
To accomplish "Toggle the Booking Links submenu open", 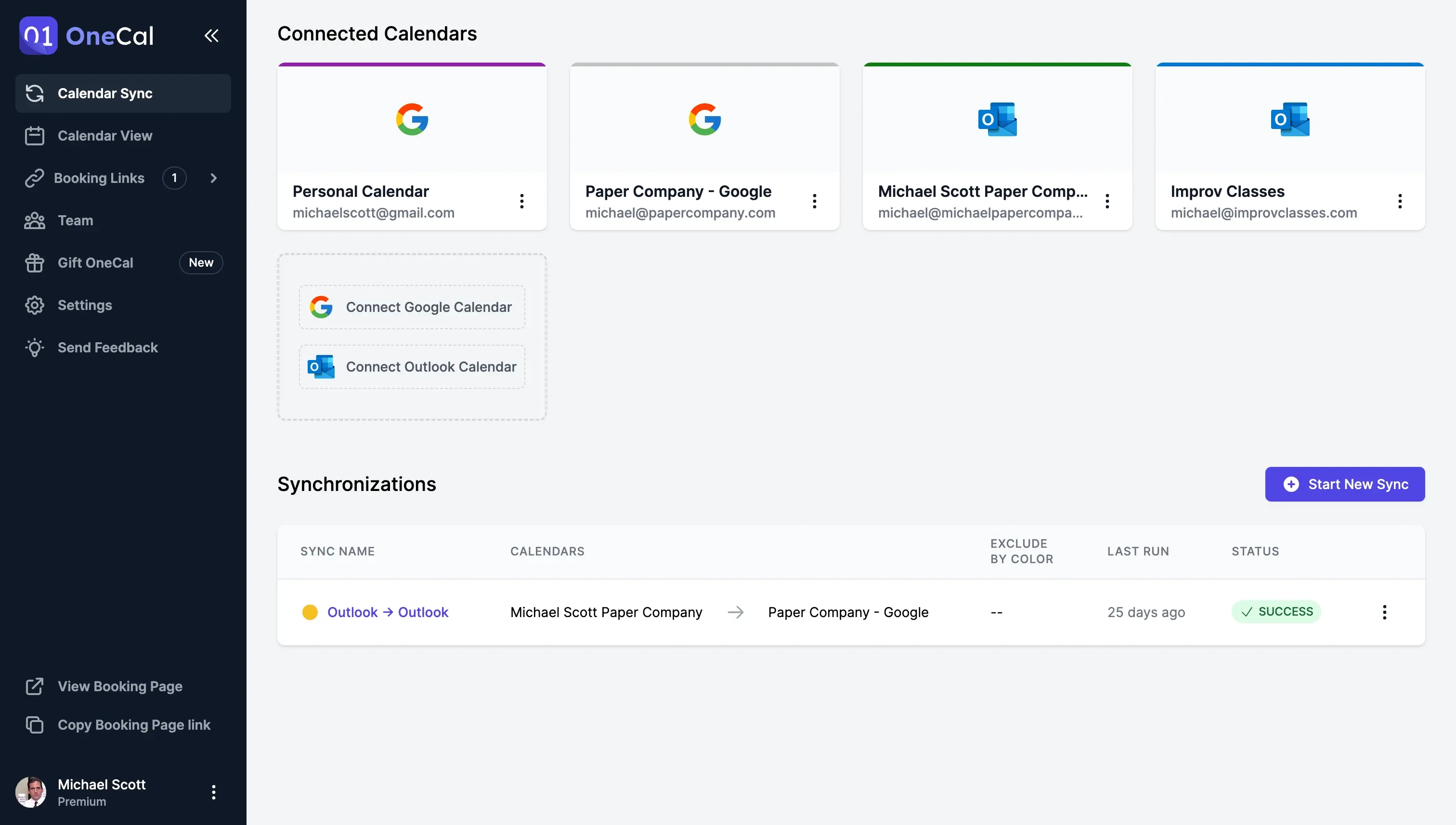I will point(213,178).
